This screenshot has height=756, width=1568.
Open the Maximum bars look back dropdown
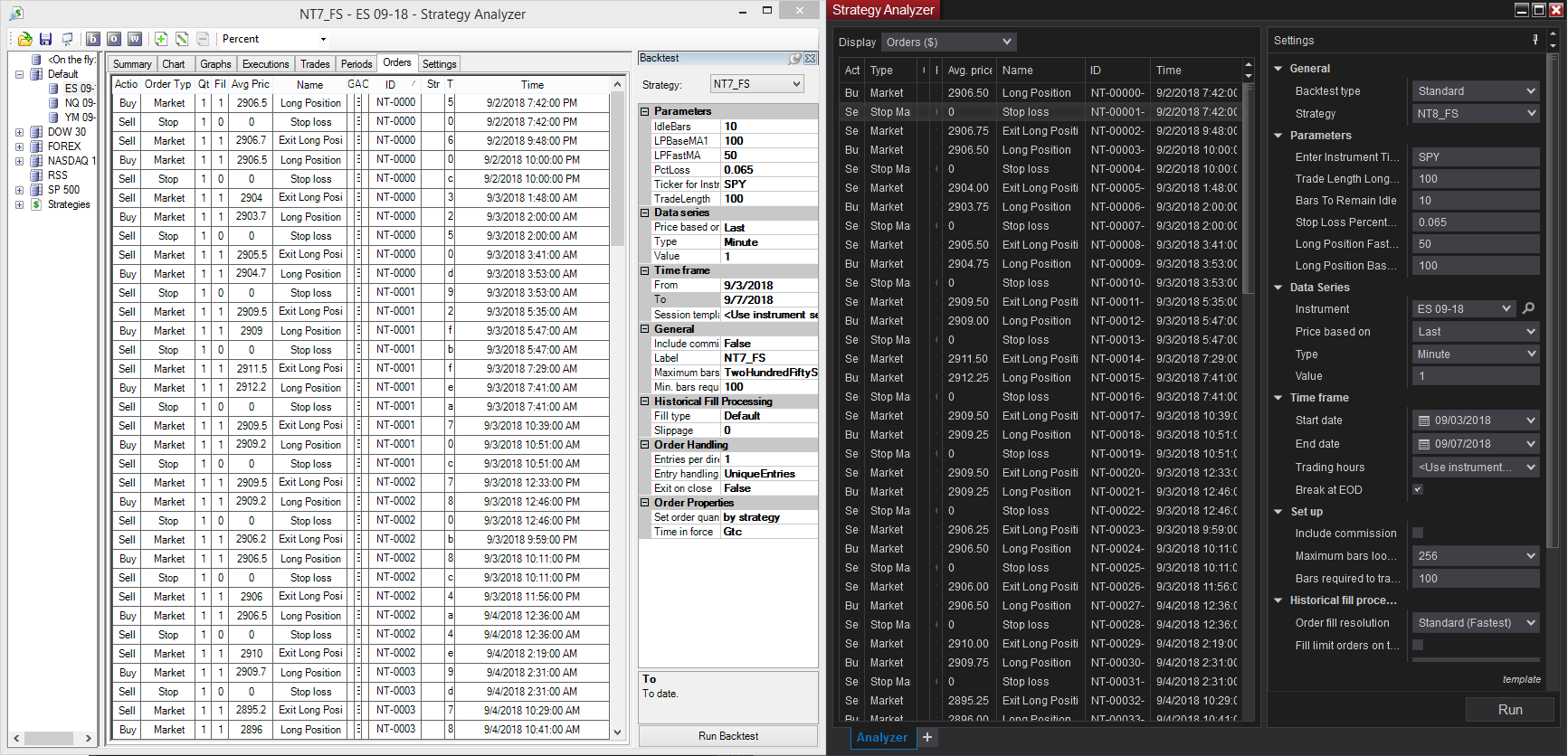[x=1476, y=556]
